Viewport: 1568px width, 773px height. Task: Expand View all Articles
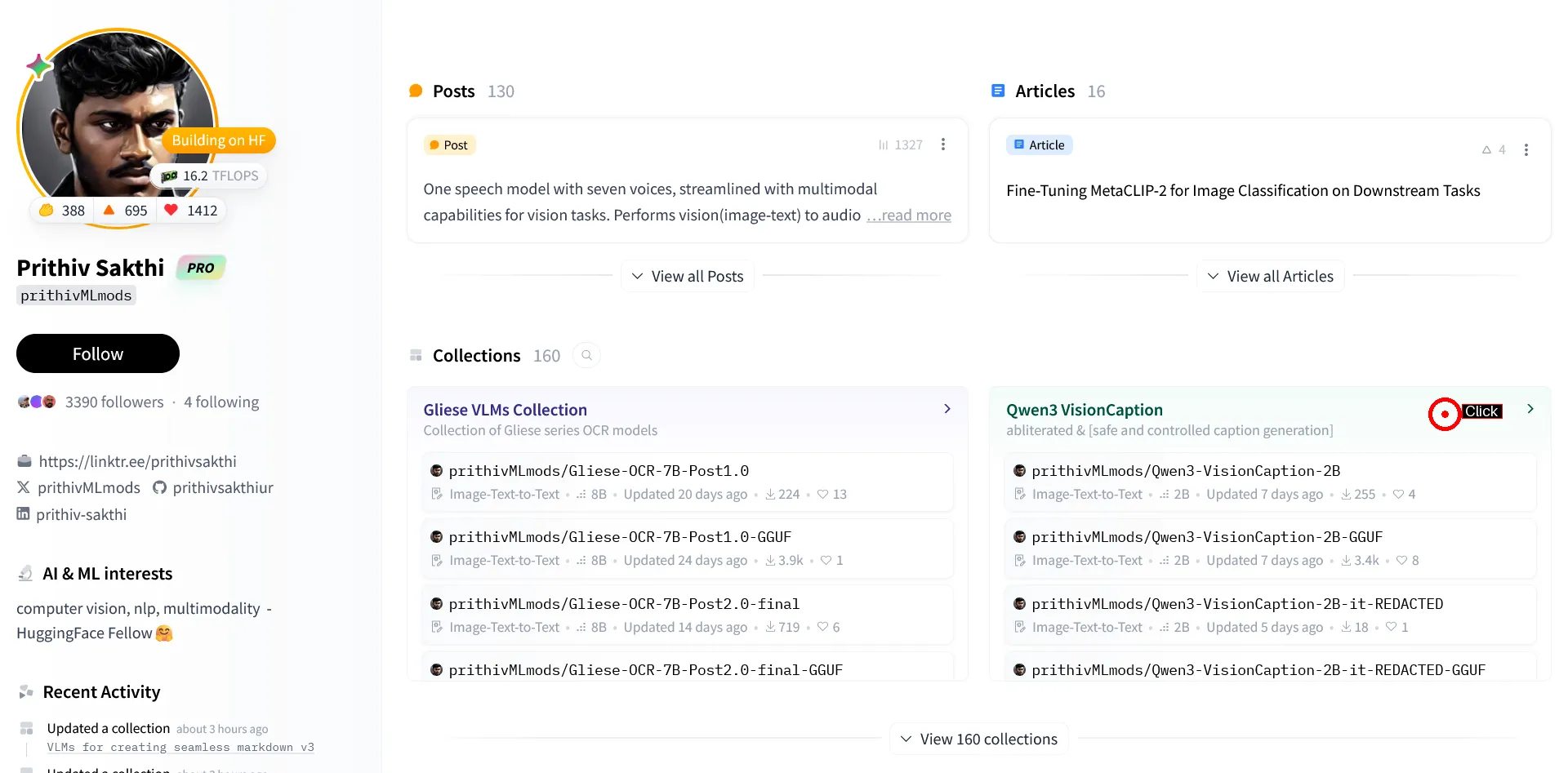pyautogui.click(x=1270, y=277)
